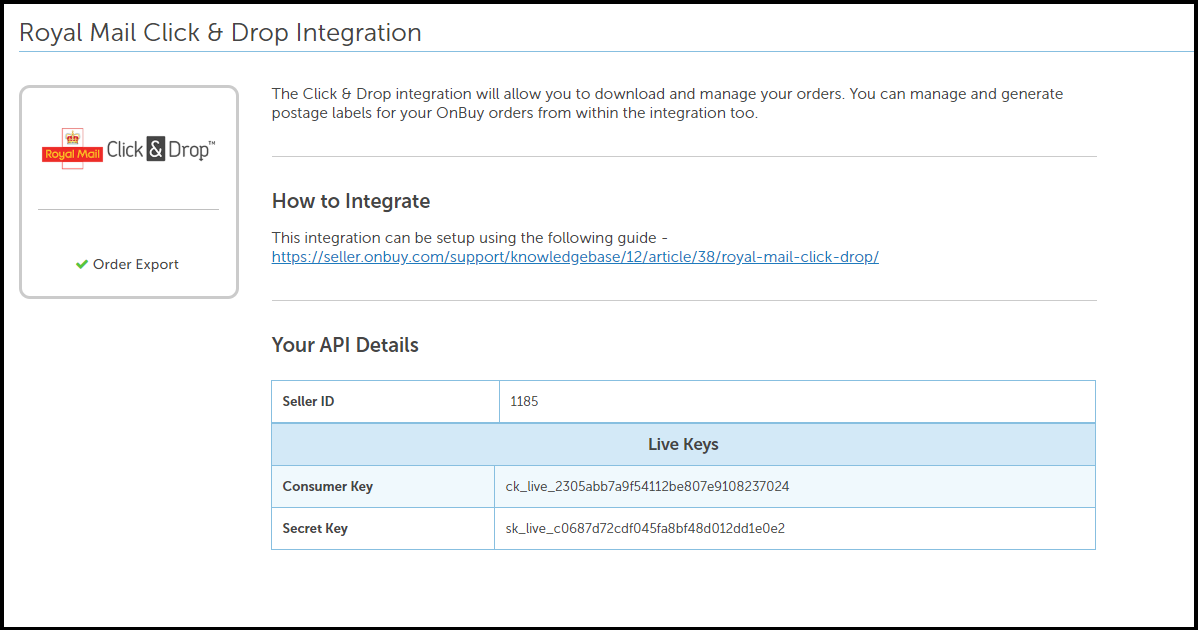Click the Consumer Key label cell
1198x630 pixels.
click(x=328, y=487)
